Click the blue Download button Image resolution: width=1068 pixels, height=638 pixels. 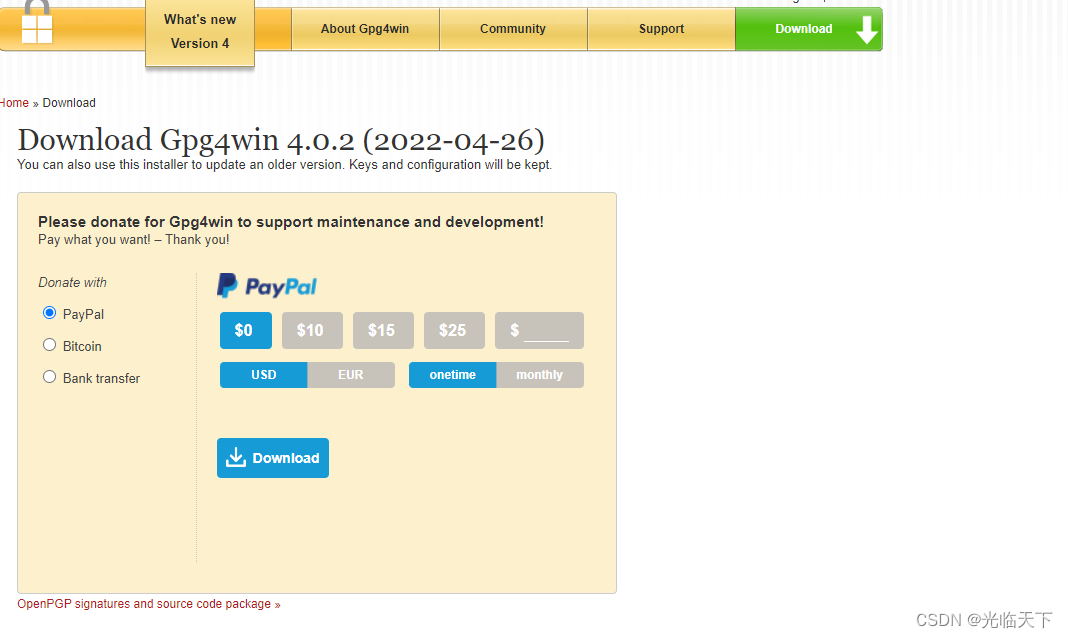click(x=272, y=458)
